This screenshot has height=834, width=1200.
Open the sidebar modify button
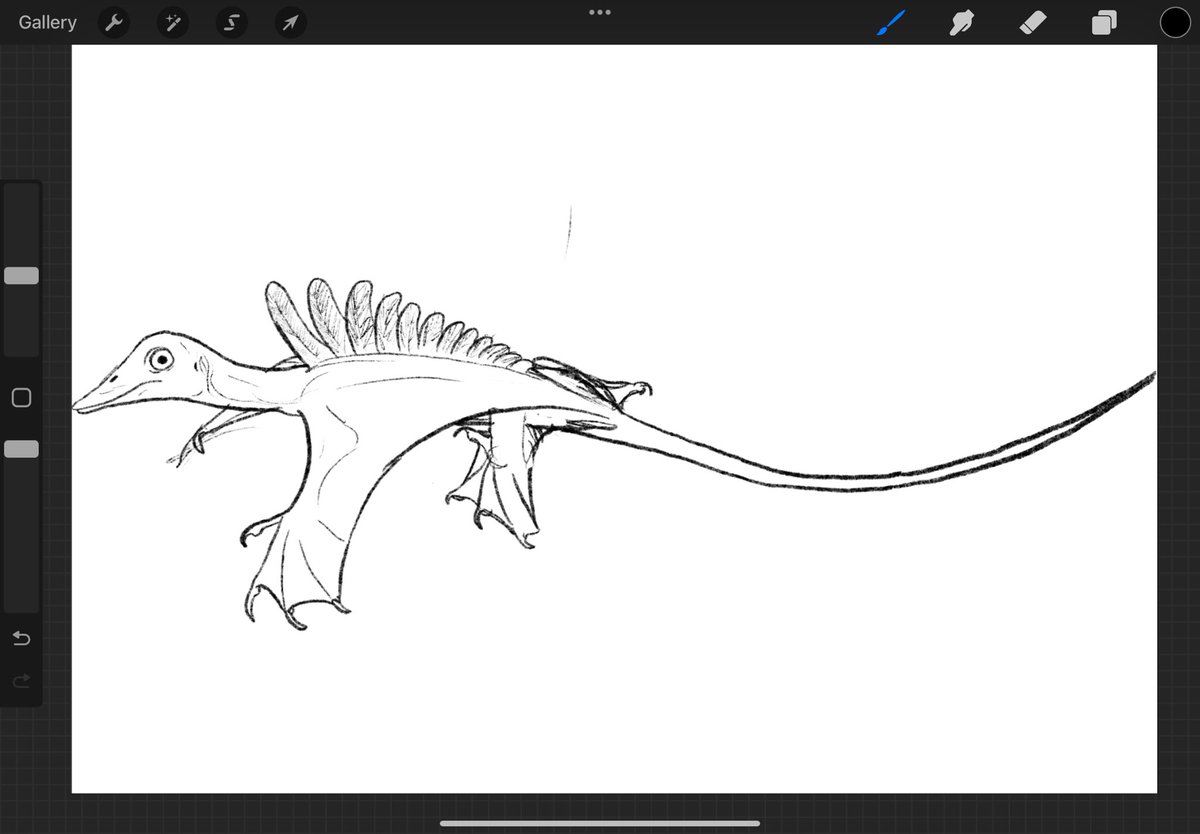pyautogui.click(x=21, y=397)
